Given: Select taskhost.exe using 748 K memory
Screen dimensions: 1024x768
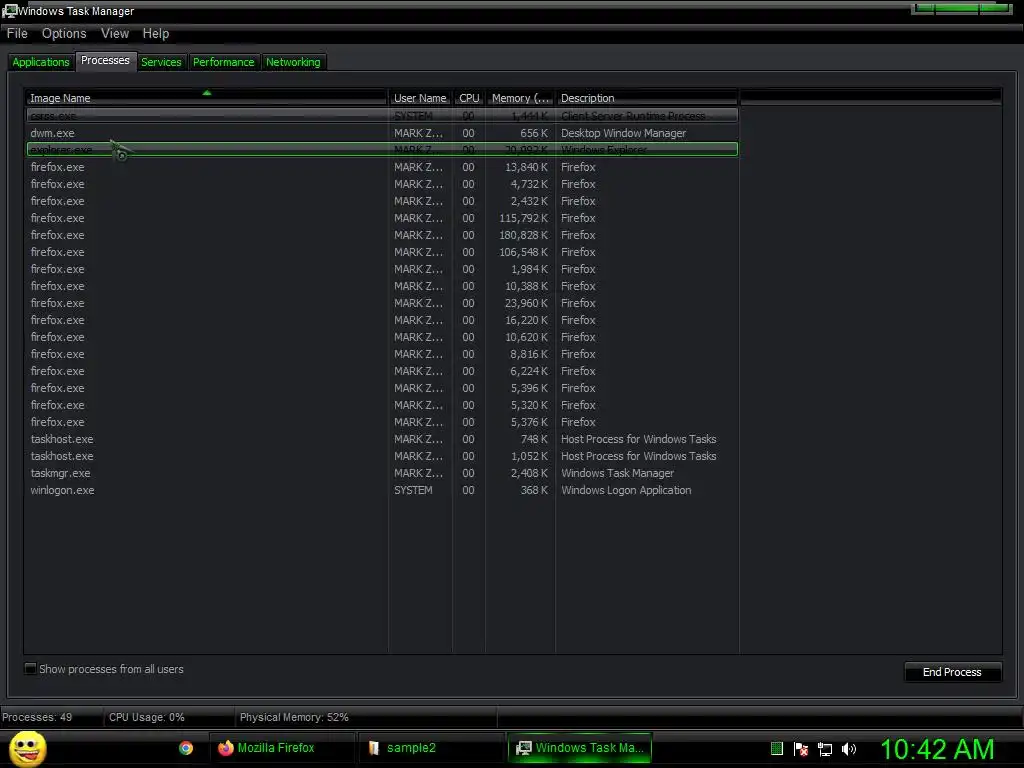Looking at the screenshot, I should pos(382,439).
